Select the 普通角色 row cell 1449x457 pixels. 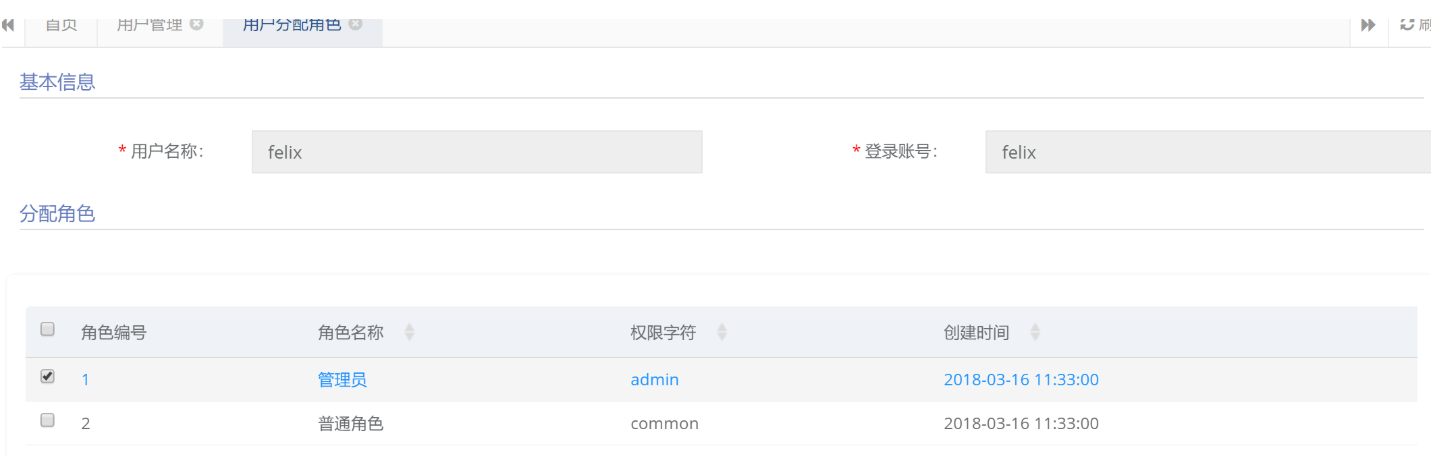pyautogui.click(x=350, y=424)
